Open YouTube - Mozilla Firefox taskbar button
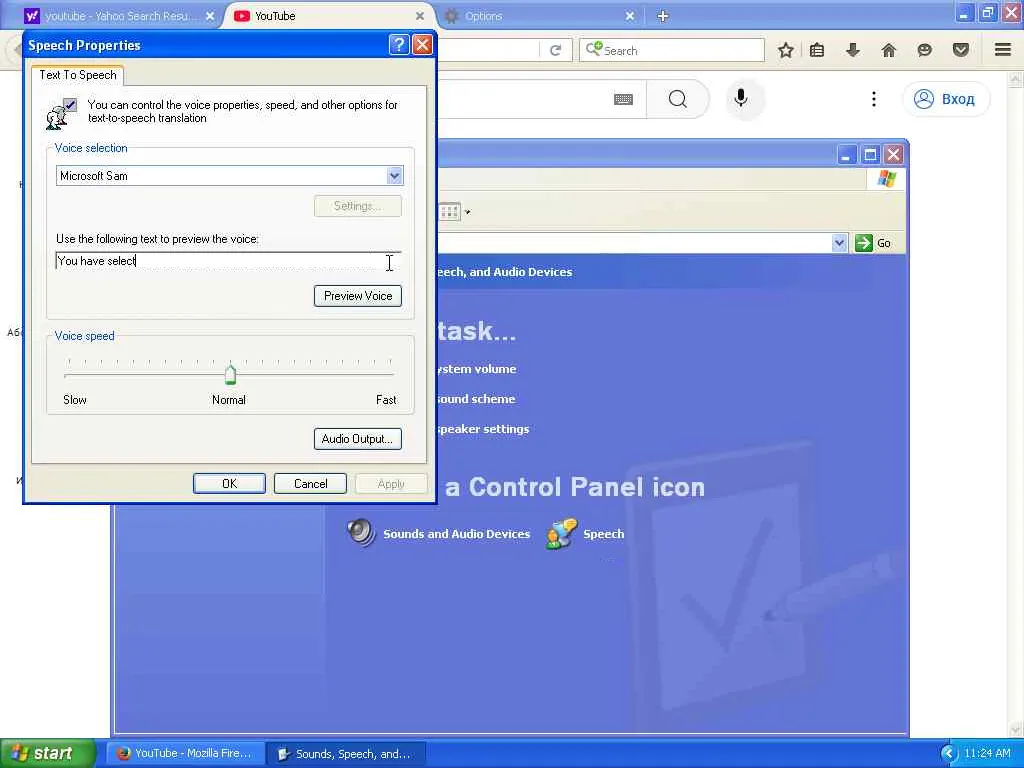The width and height of the screenshot is (1024, 768). (x=186, y=754)
